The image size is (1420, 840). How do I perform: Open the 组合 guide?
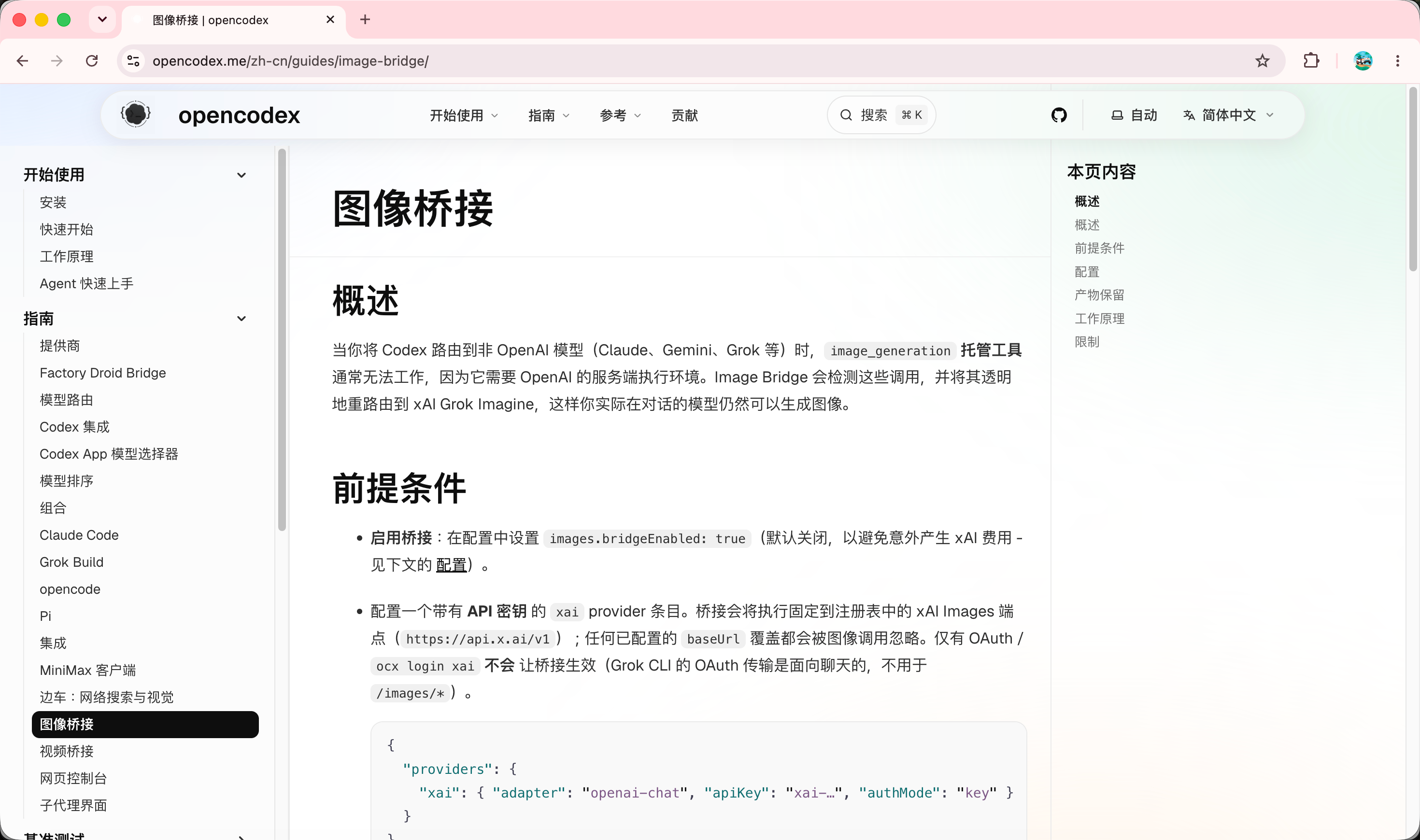53,508
